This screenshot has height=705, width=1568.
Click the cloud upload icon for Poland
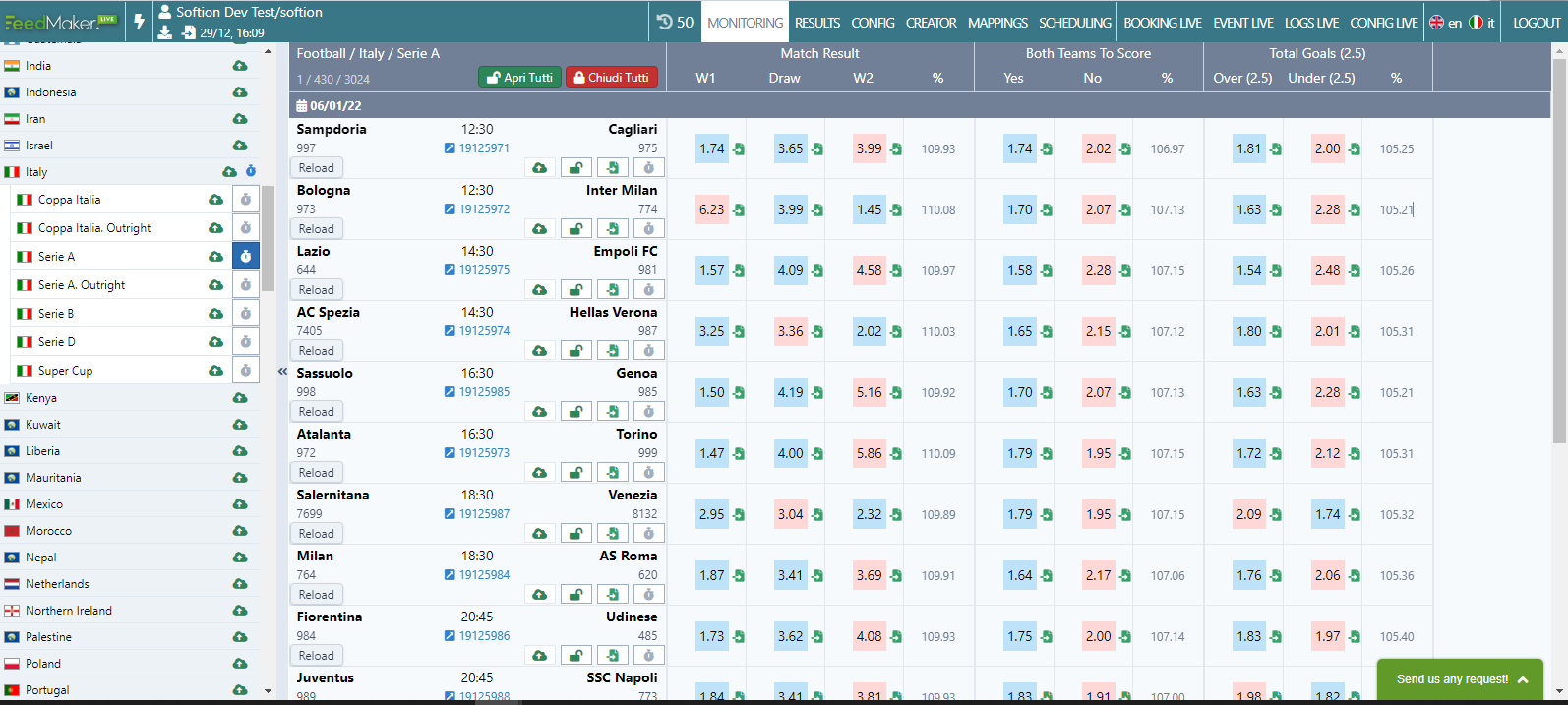[x=240, y=664]
